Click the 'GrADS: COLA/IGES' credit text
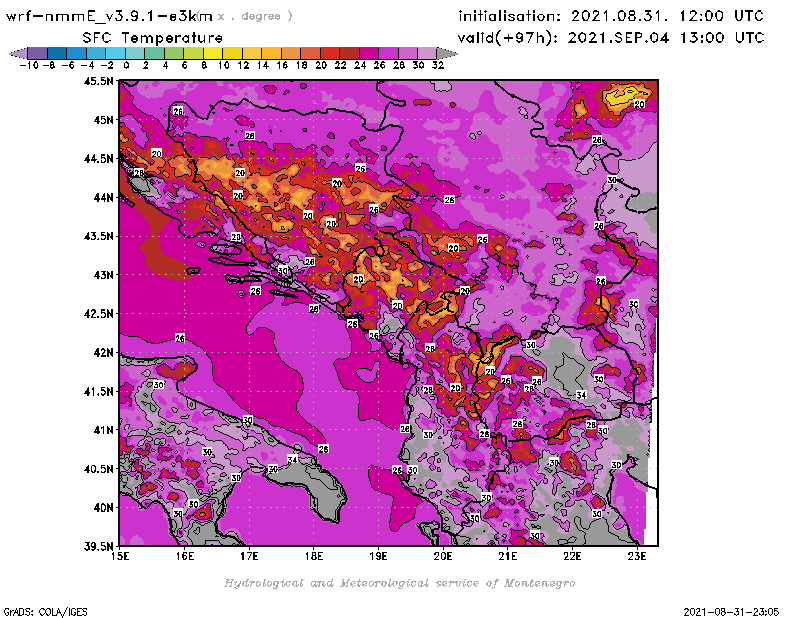The height and width of the screenshot is (618, 800). (45, 611)
